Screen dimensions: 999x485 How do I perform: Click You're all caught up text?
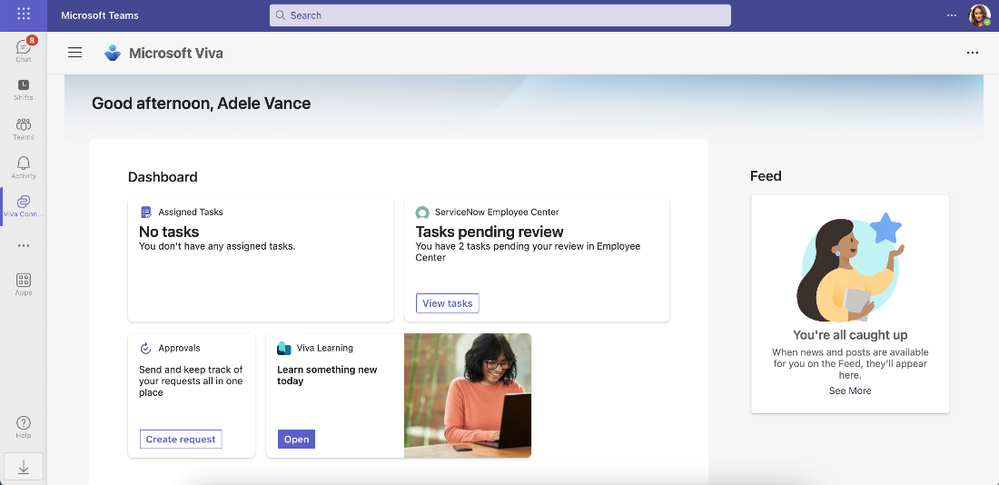pyautogui.click(x=850, y=335)
